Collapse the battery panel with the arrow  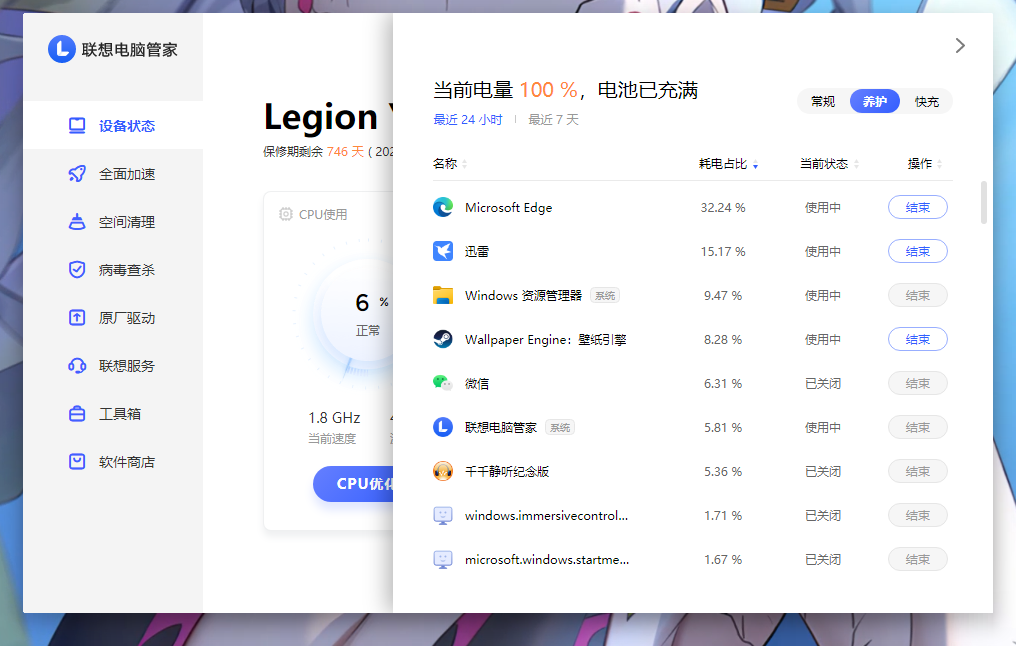(x=960, y=45)
